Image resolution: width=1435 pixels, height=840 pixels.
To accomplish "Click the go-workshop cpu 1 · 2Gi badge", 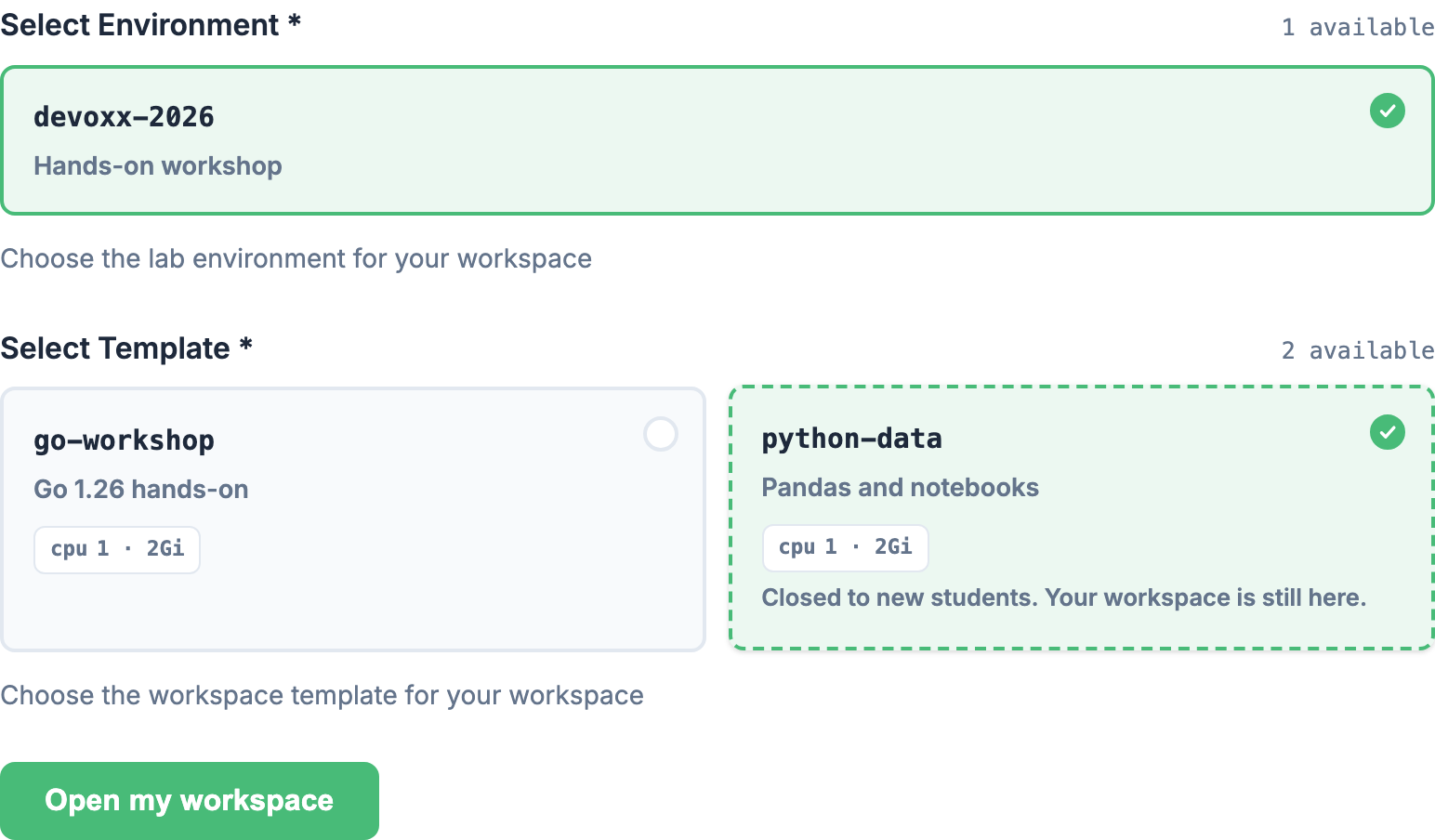I will (117, 549).
